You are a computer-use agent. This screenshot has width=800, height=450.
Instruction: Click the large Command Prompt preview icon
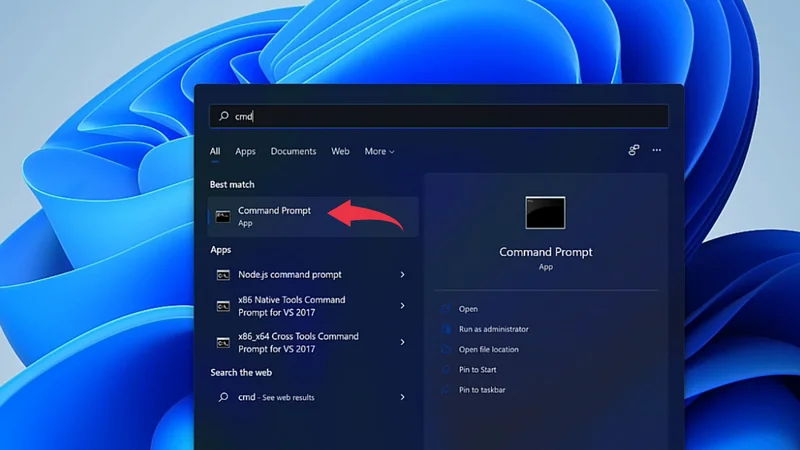point(545,212)
